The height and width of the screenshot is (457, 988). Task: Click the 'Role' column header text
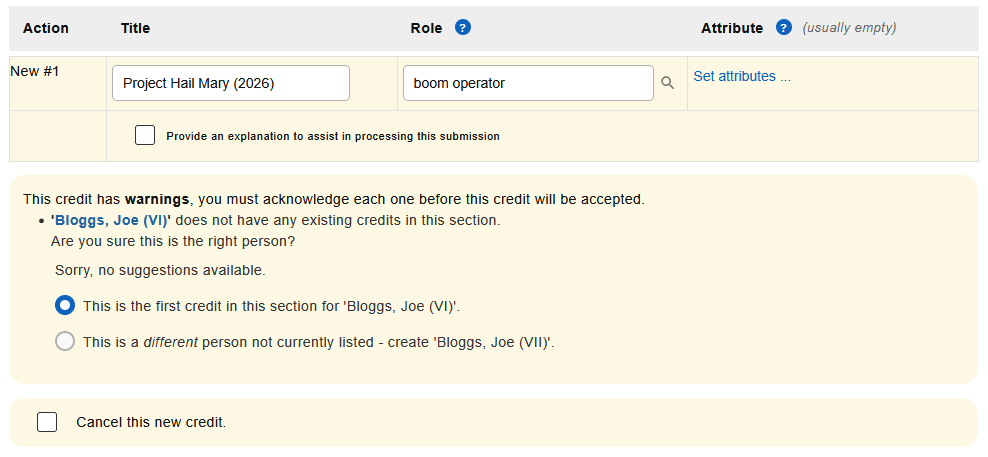426,28
